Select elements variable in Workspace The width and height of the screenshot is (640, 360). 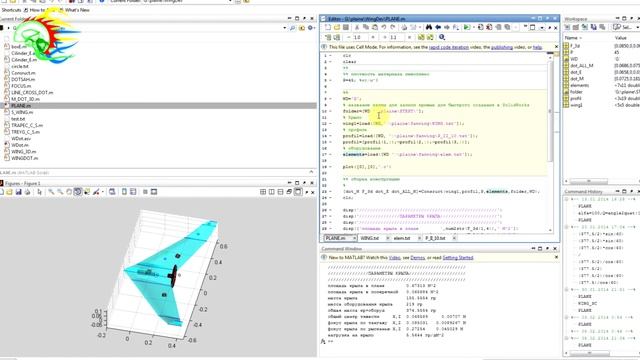tap(580, 85)
